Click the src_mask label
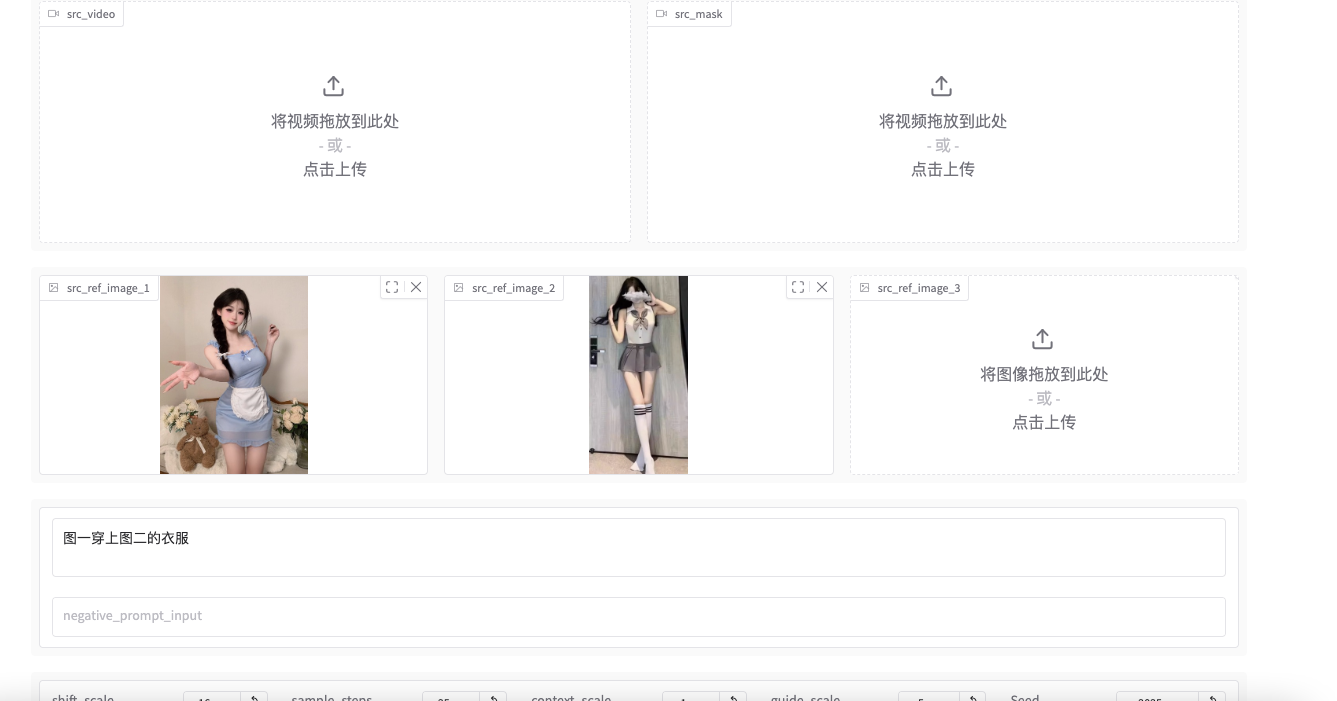 (699, 14)
